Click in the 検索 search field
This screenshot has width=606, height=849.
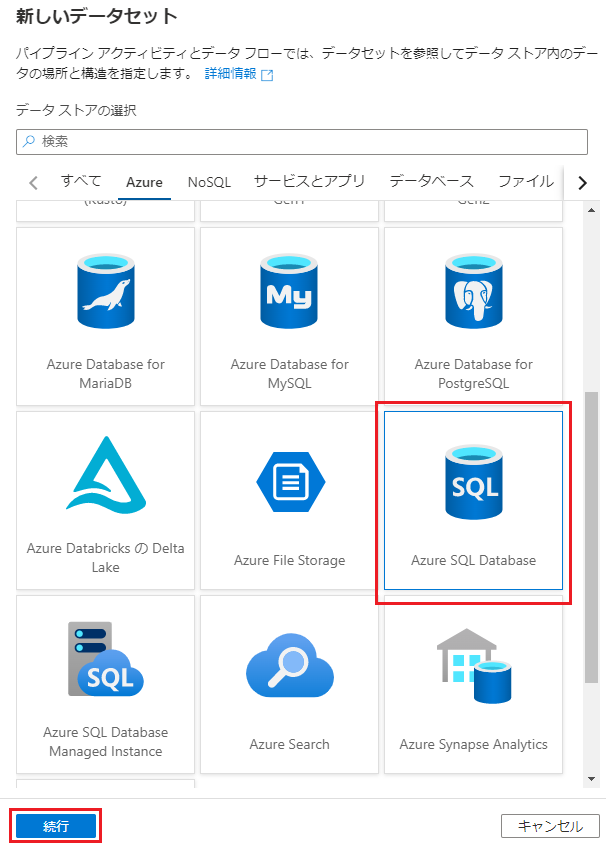302,142
